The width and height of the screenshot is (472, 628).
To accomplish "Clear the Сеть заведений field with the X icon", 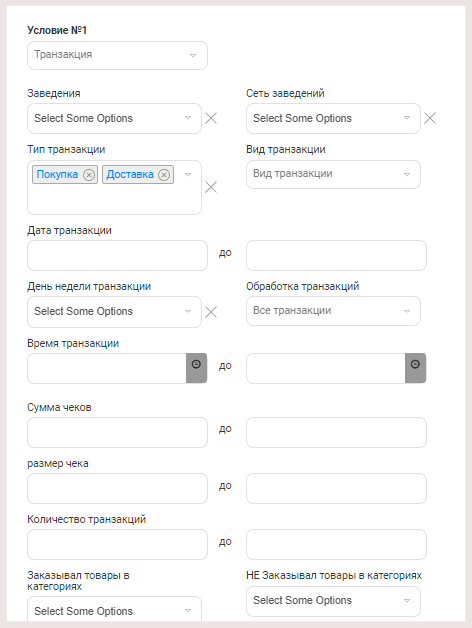I will [430, 118].
